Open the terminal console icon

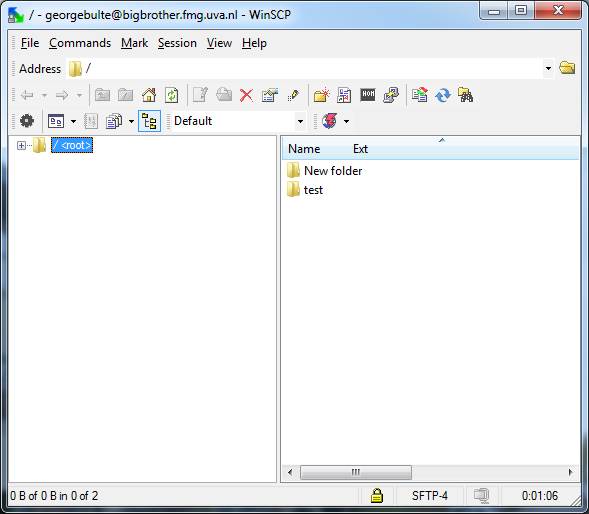point(368,94)
